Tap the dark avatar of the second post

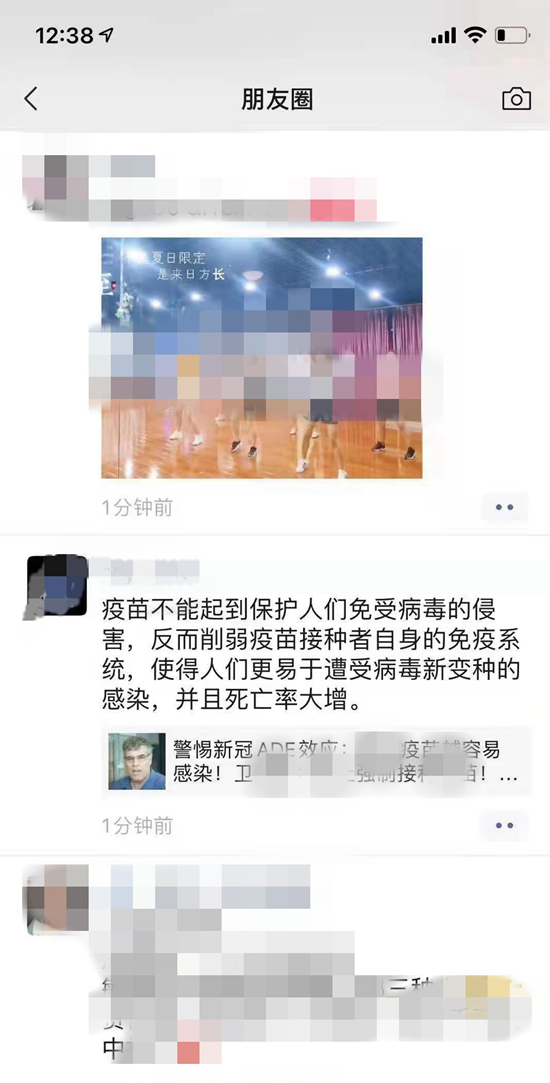(x=57, y=586)
